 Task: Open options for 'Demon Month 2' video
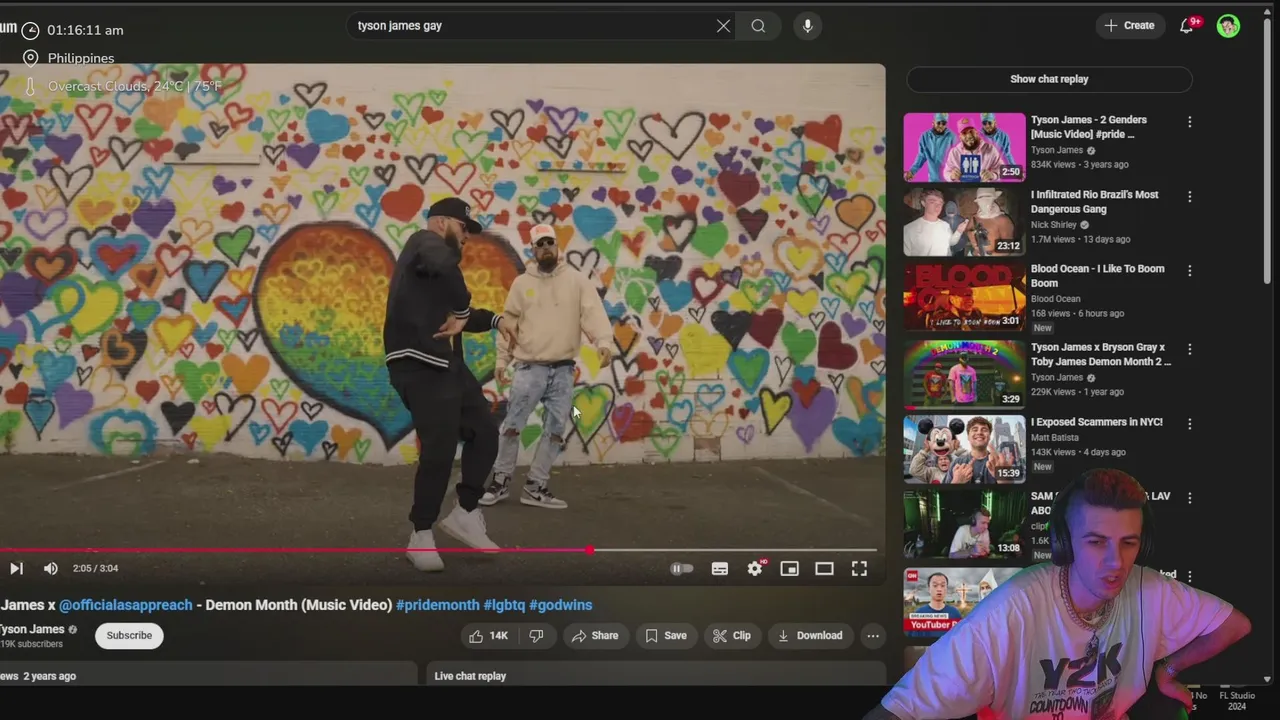coord(1189,349)
